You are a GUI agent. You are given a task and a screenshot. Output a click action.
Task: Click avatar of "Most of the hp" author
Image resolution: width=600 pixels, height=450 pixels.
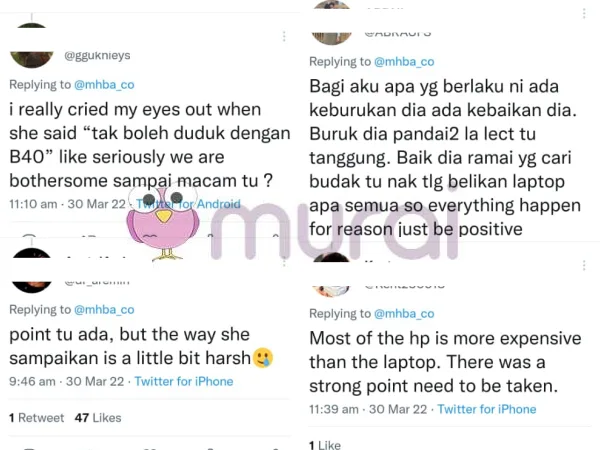tap(331, 275)
